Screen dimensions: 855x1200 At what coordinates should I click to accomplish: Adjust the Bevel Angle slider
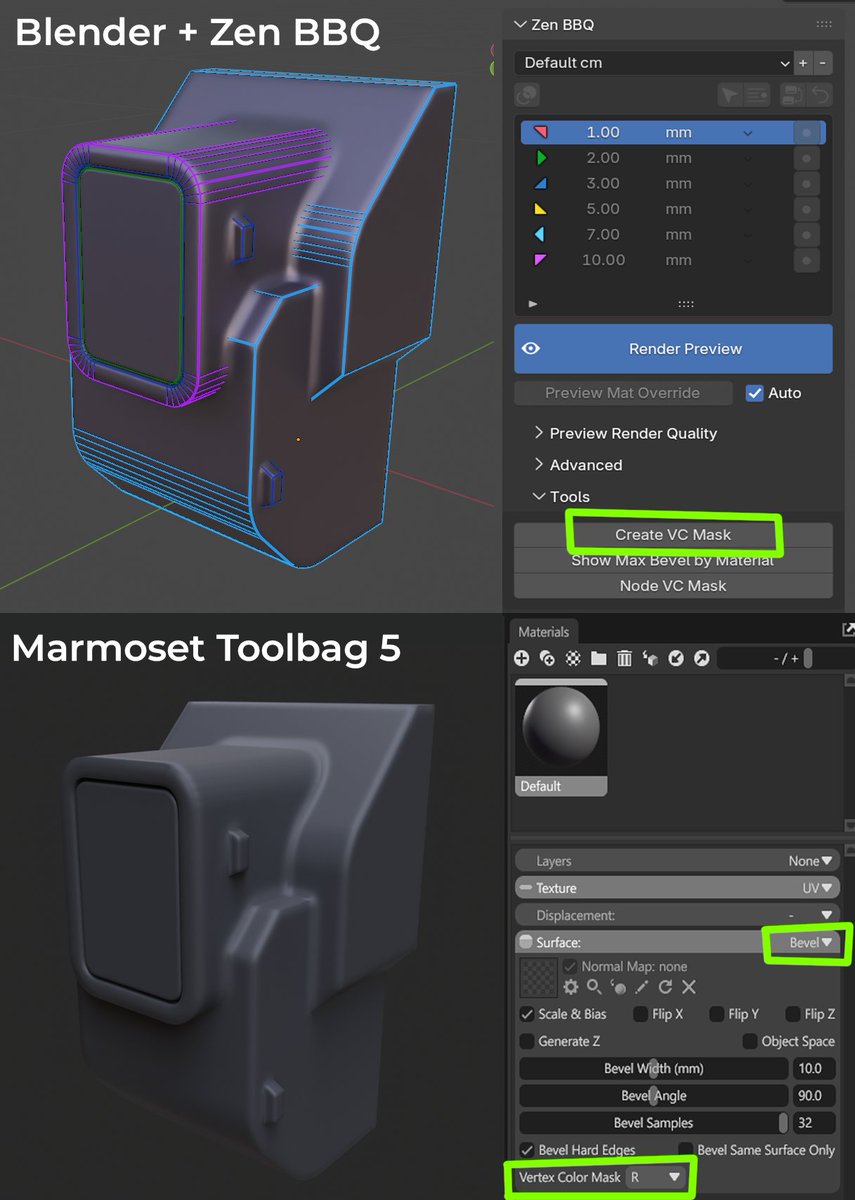tap(654, 1096)
